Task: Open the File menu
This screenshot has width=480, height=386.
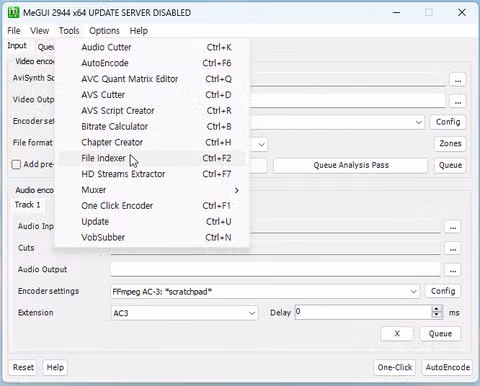Action: 14,31
